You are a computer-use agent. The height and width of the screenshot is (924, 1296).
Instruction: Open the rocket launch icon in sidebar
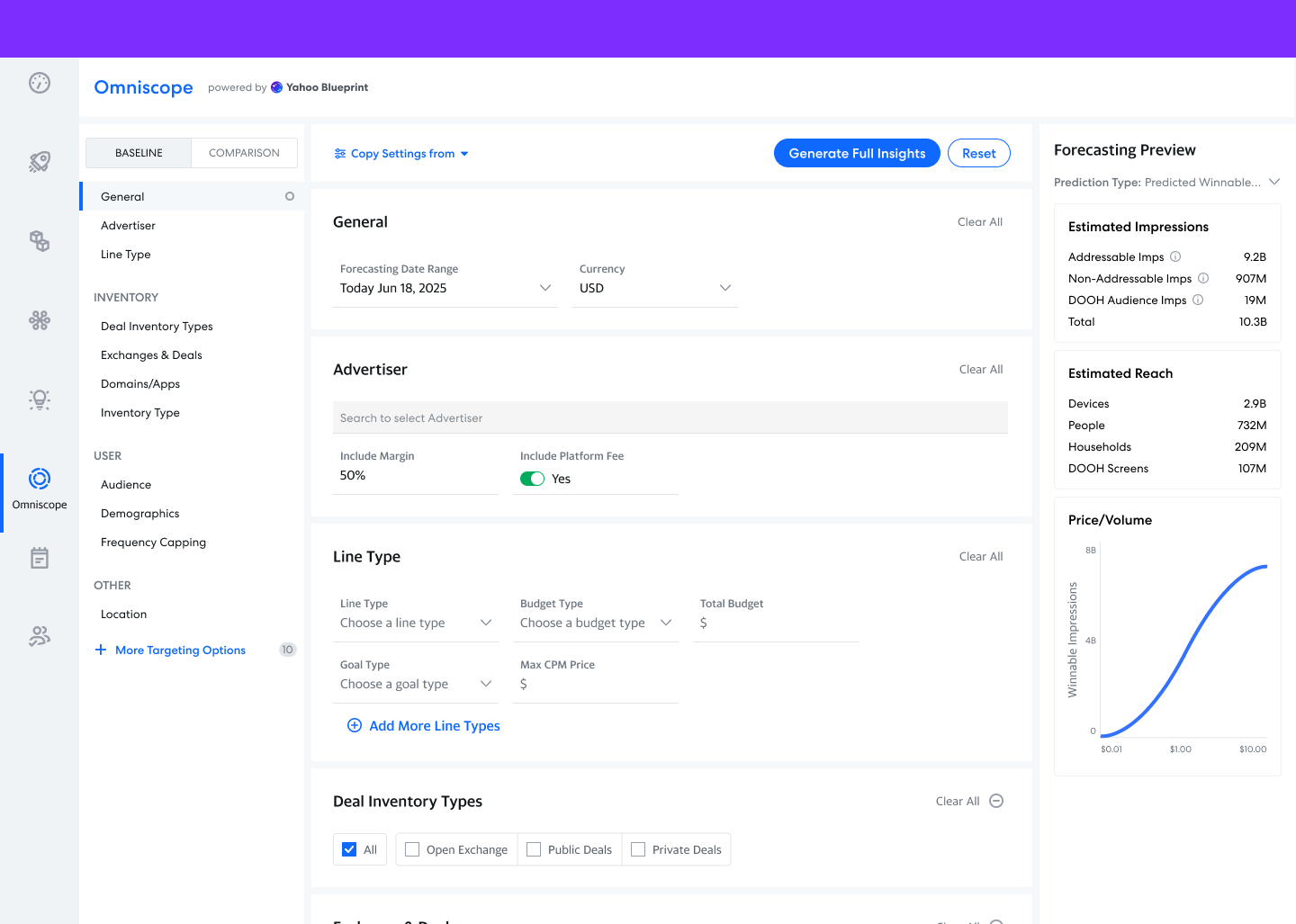[x=40, y=162]
